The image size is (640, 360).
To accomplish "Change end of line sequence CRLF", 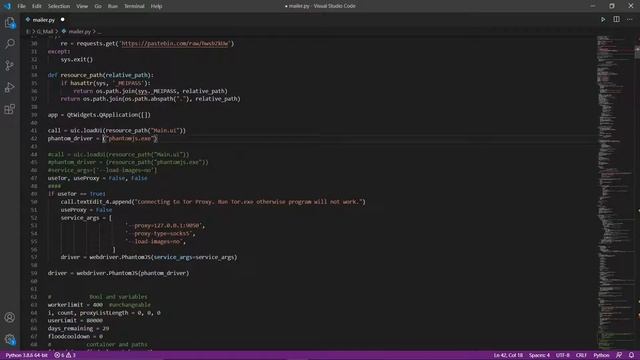I will [581, 355].
